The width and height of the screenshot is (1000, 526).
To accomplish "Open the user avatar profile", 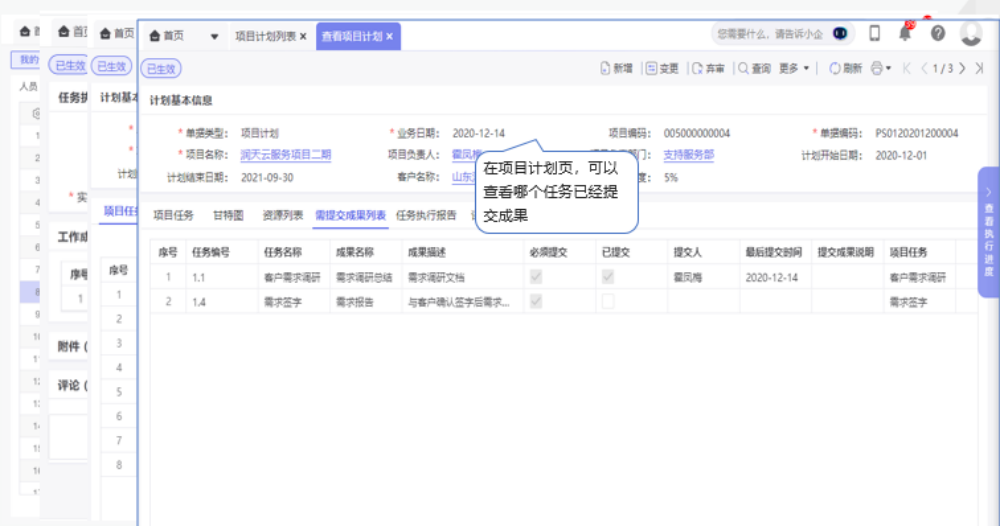I will [971, 33].
